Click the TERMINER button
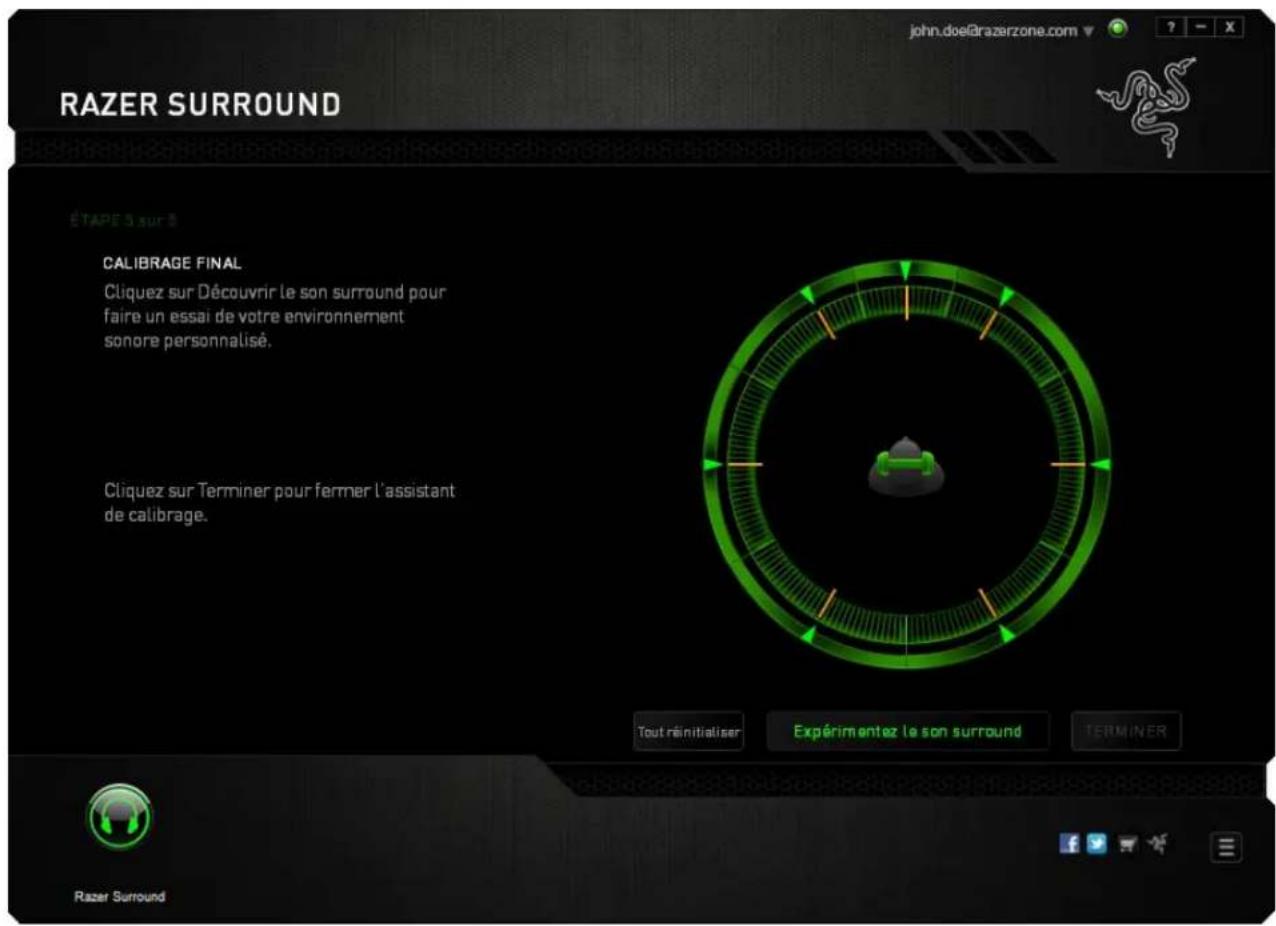This screenshot has height=926, width=1276. (x=1125, y=731)
